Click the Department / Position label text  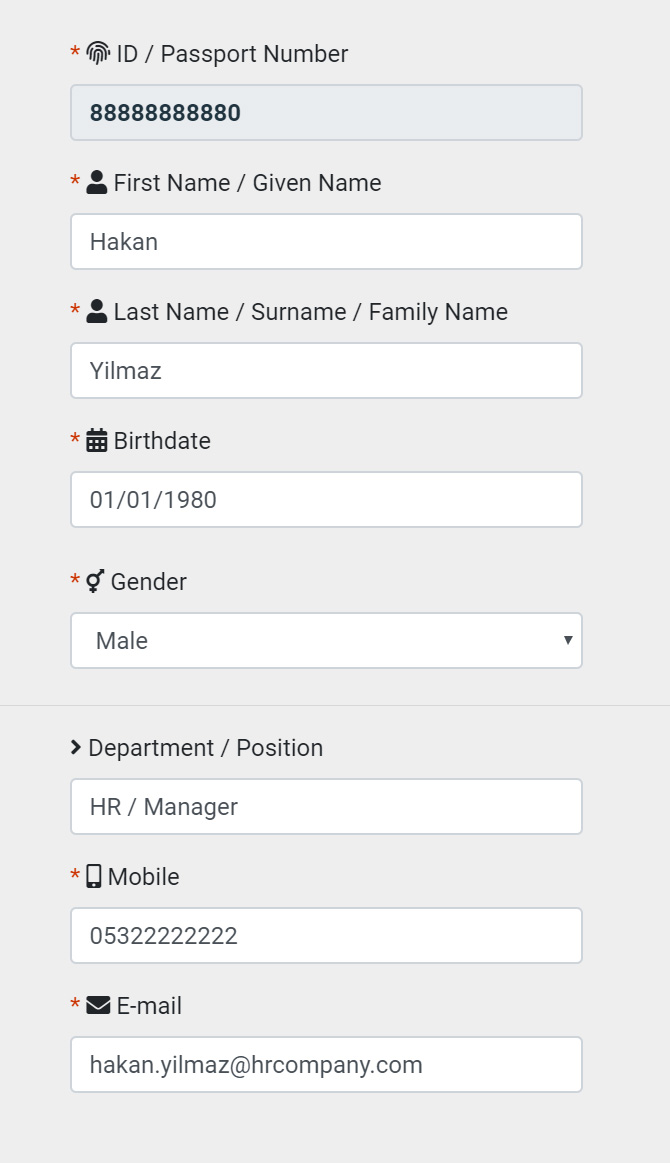tap(206, 748)
